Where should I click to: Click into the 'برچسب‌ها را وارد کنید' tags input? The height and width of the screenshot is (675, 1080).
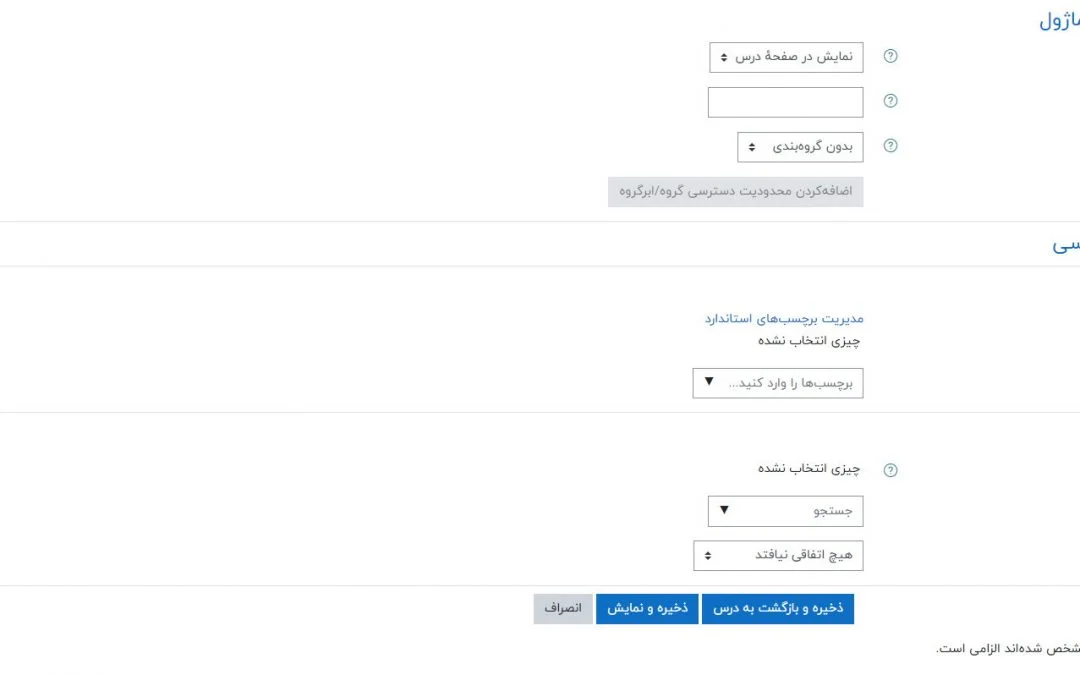click(792, 383)
